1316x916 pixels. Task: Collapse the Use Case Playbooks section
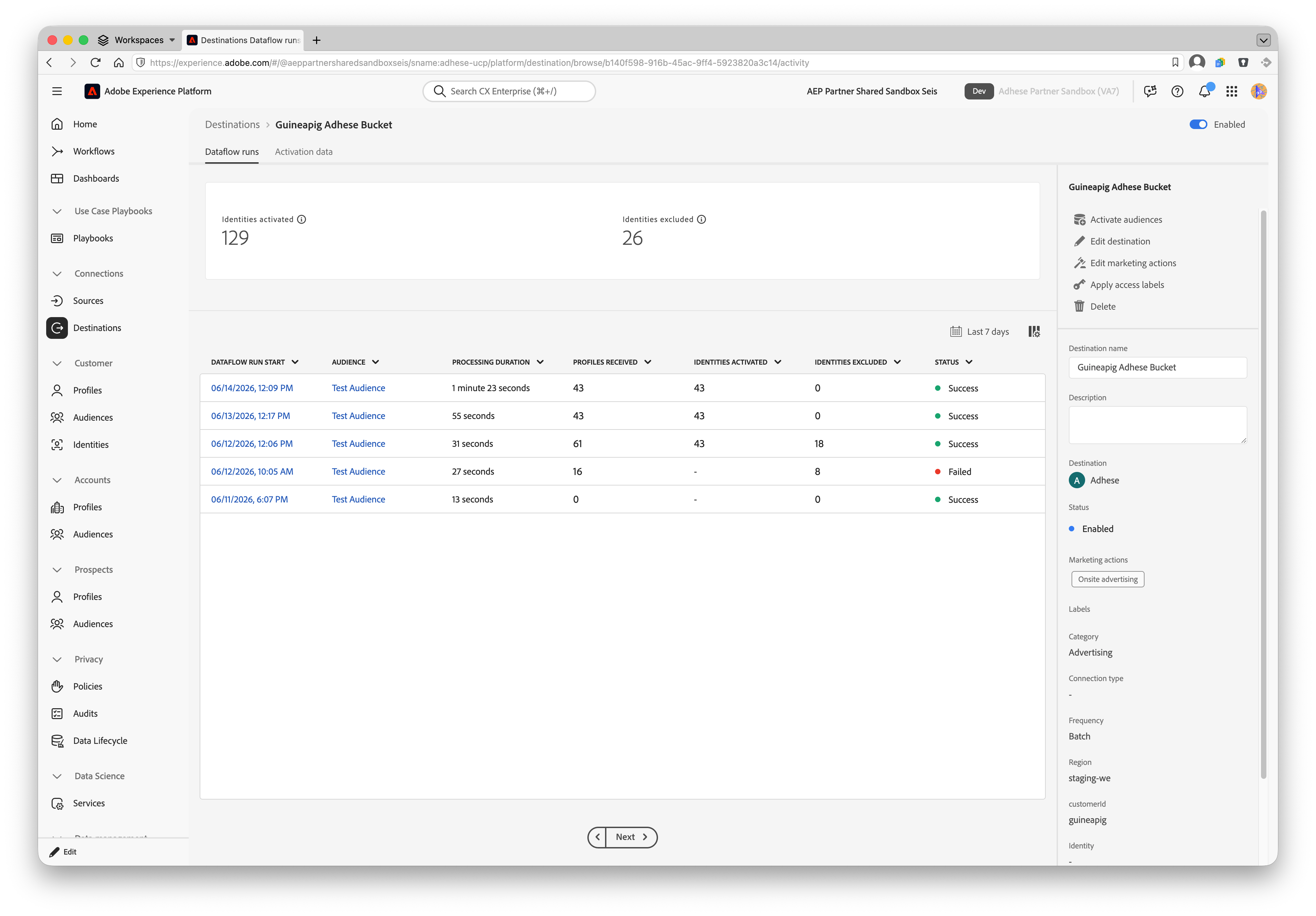tap(57, 211)
